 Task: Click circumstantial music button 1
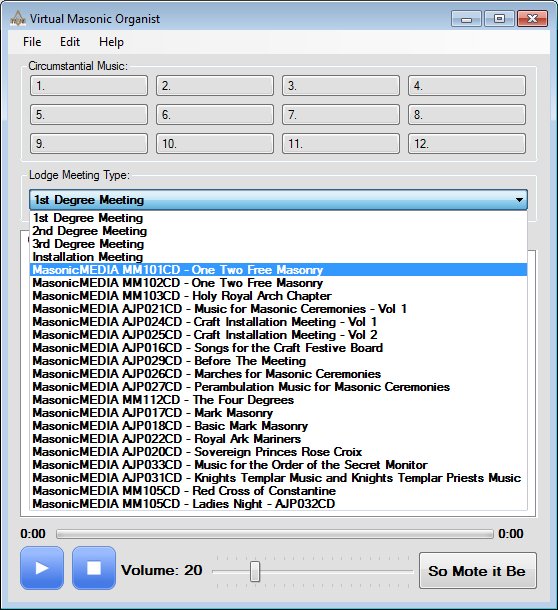(x=89, y=86)
